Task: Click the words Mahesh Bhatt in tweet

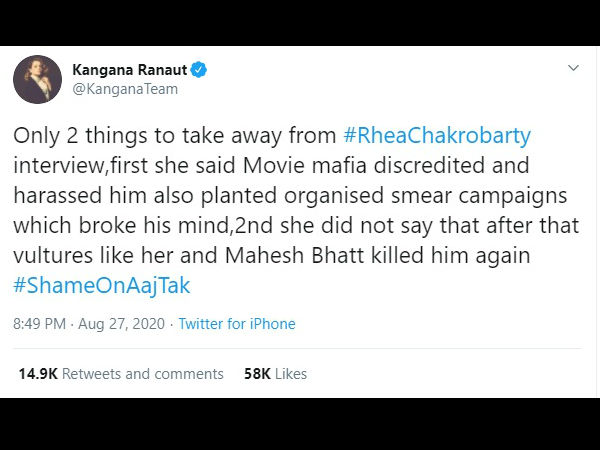Action: tap(294, 255)
